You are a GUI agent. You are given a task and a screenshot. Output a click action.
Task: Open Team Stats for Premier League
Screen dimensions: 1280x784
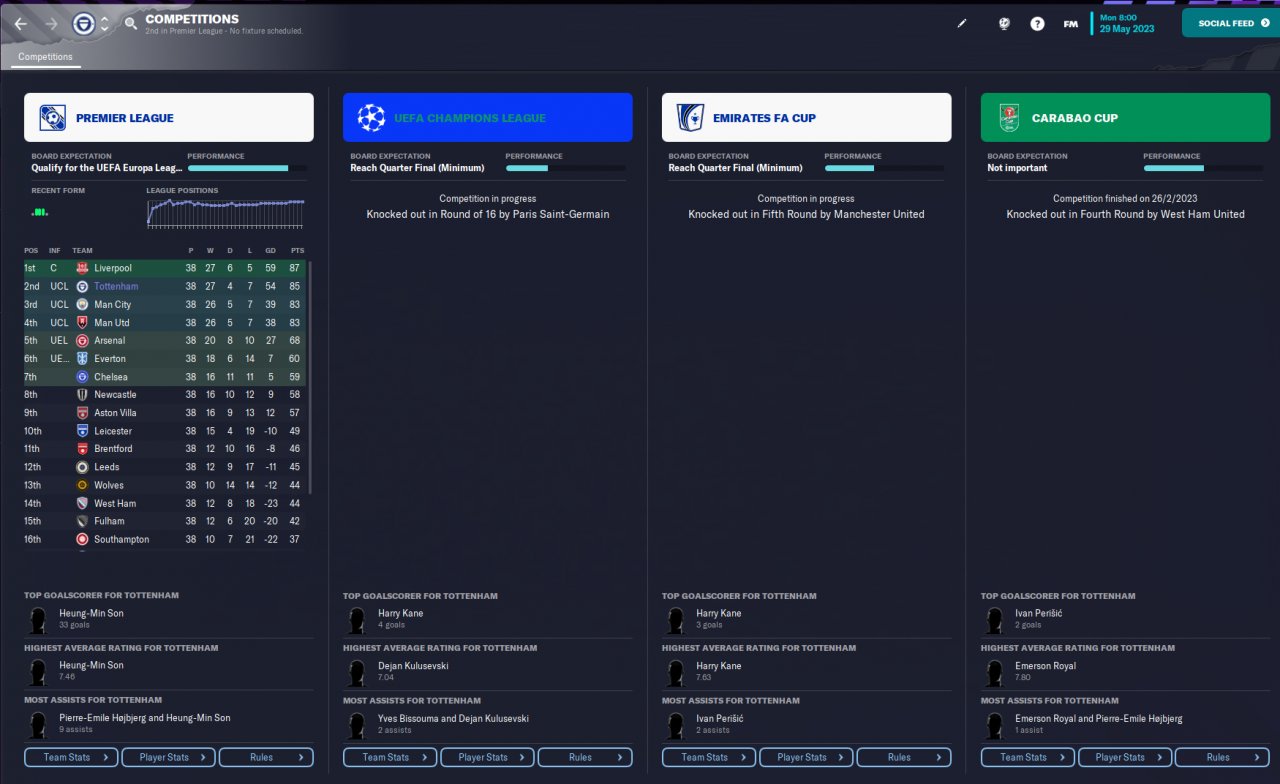72,757
